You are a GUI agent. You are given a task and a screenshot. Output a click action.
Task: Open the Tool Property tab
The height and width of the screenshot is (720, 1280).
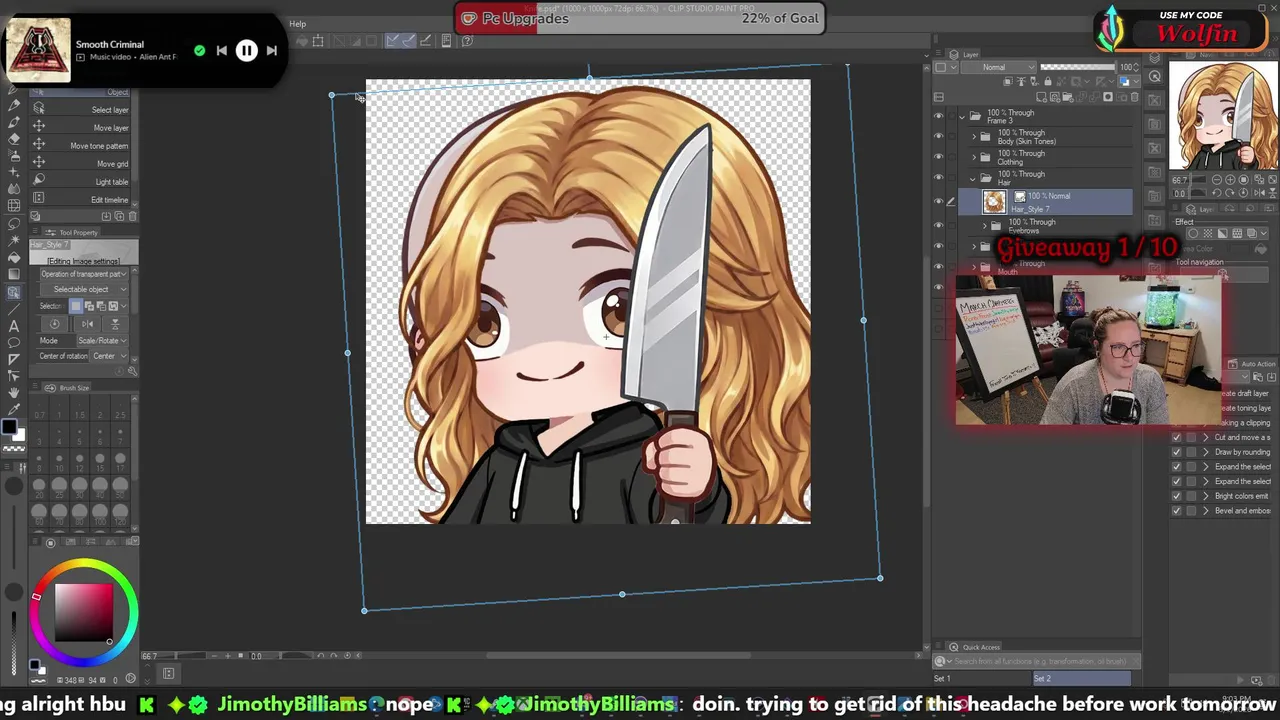[70, 233]
